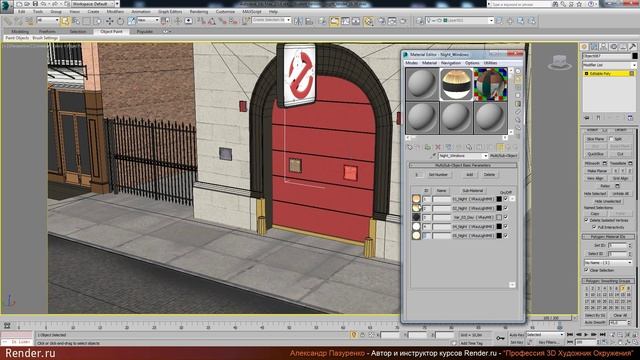Activate the Select Object tool
This screenshot has width=640, height=360.
pyautogui.click(x=65, y=21)
